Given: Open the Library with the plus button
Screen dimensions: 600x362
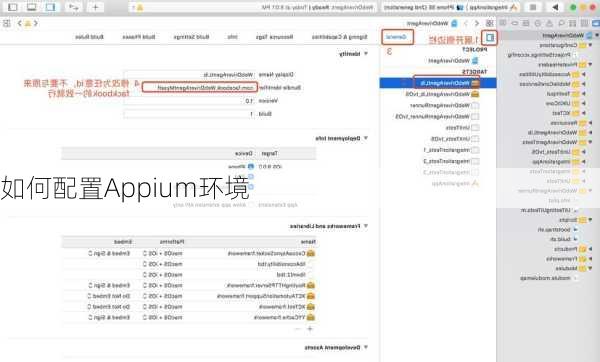Looking at the screenshot, I should (95, 7).
